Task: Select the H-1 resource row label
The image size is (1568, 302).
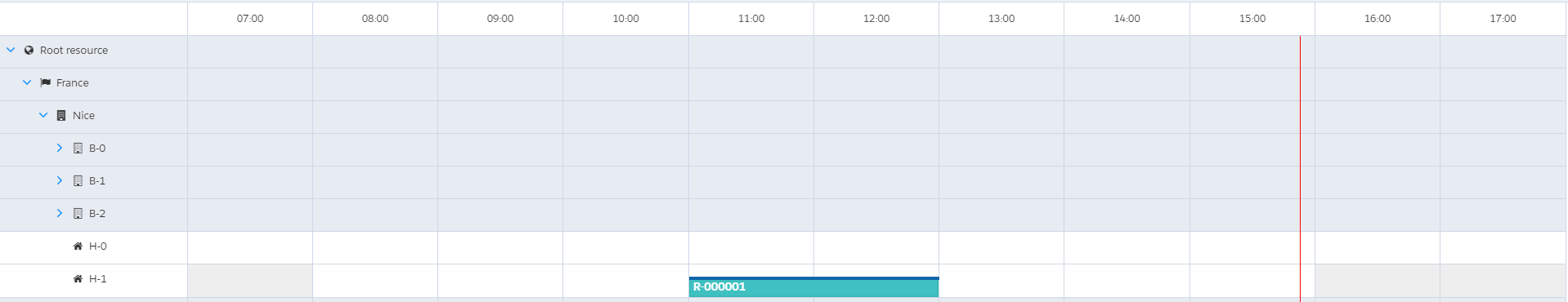Action: pos(98,279)
